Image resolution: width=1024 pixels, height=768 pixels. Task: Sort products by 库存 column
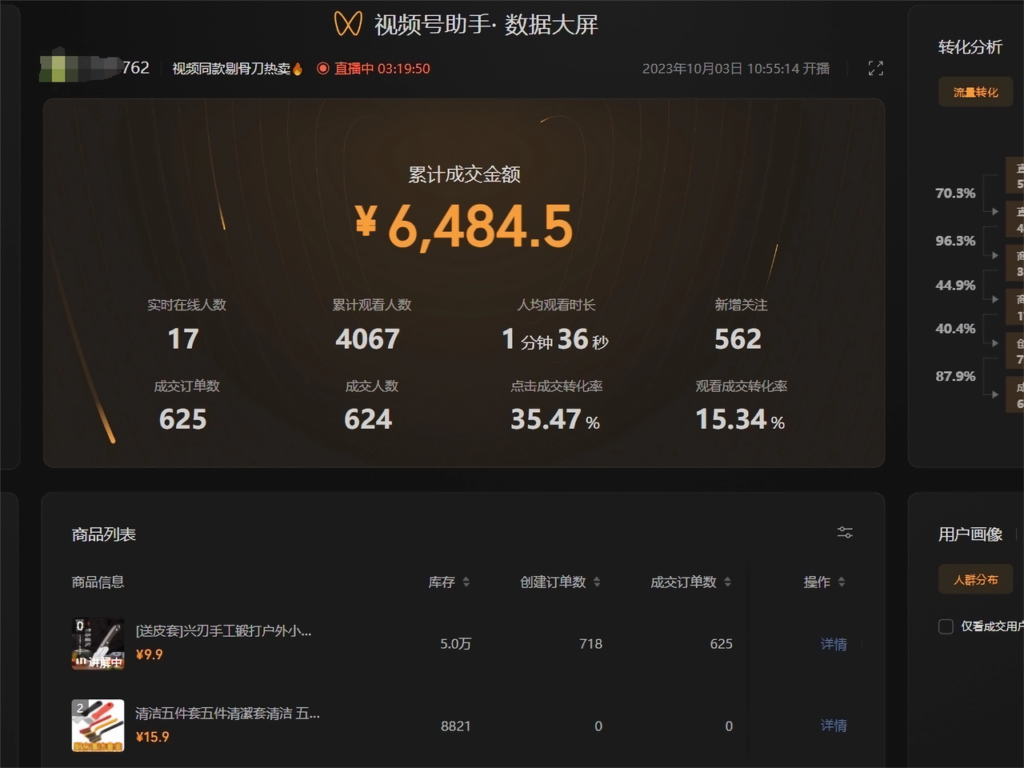tap(468, 581)
